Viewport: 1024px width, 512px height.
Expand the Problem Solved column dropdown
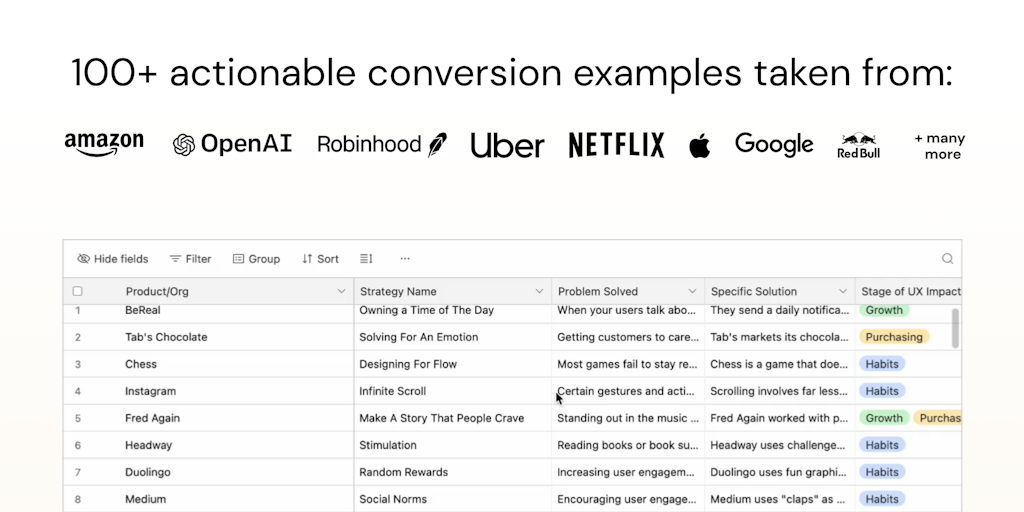point(692,291)
